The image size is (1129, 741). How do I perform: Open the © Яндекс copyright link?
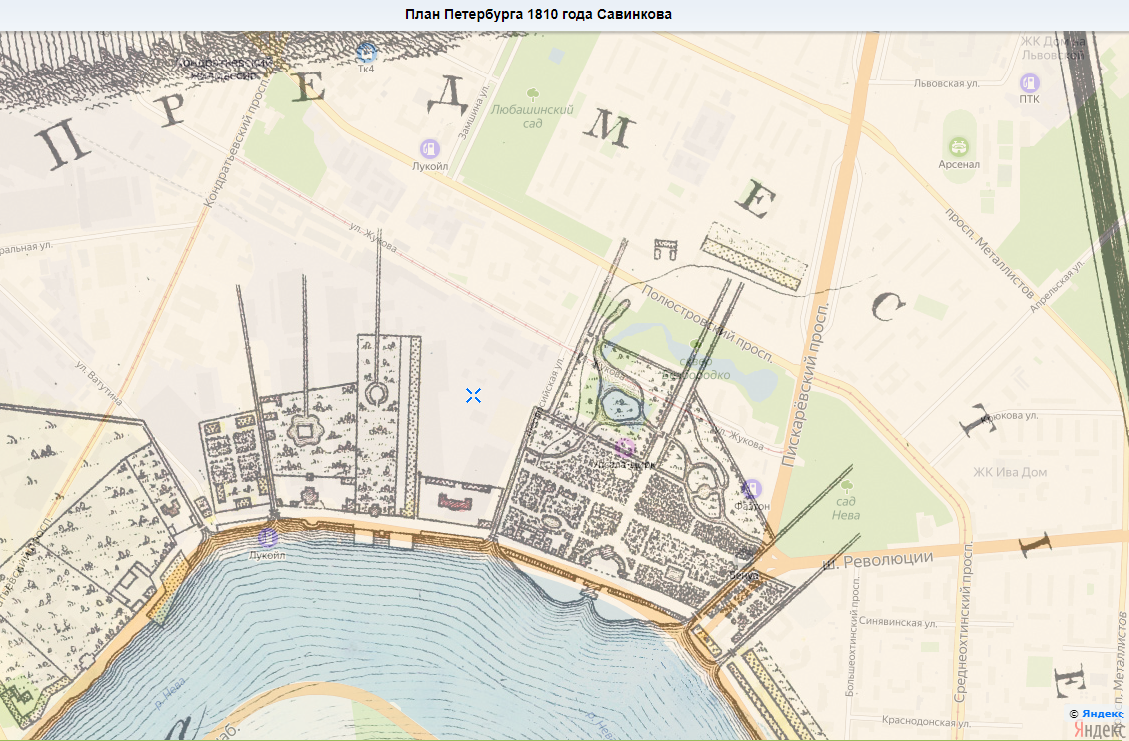pos(1096,714)
